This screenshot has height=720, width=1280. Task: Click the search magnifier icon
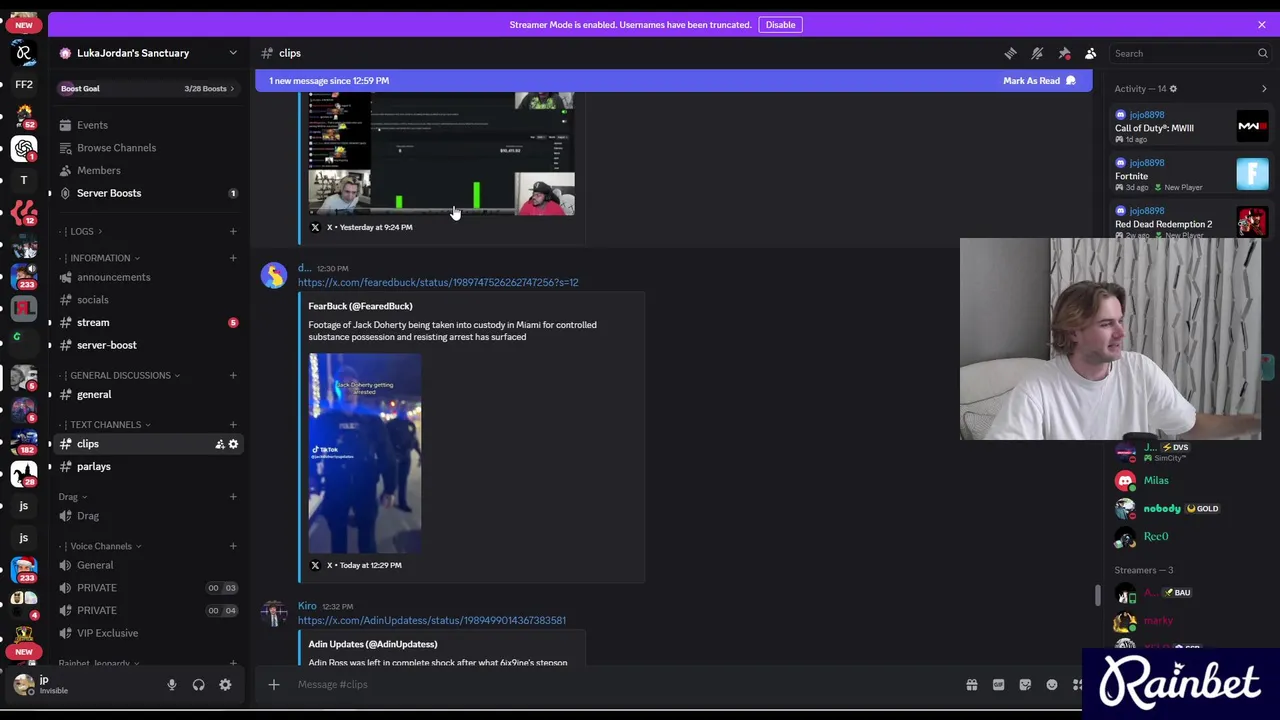pos(1262,53)
